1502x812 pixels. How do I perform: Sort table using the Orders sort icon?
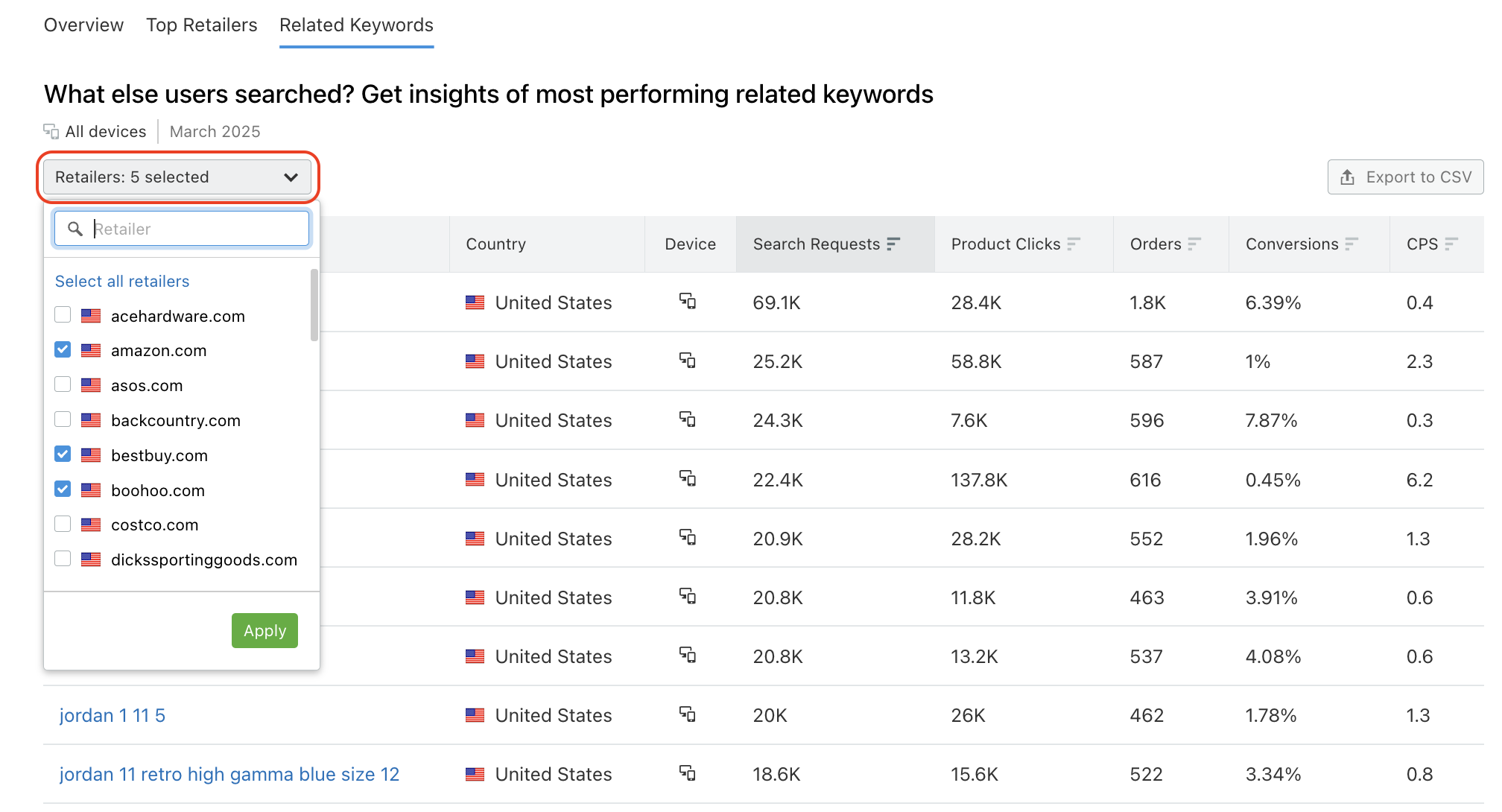click(1194, 244)
